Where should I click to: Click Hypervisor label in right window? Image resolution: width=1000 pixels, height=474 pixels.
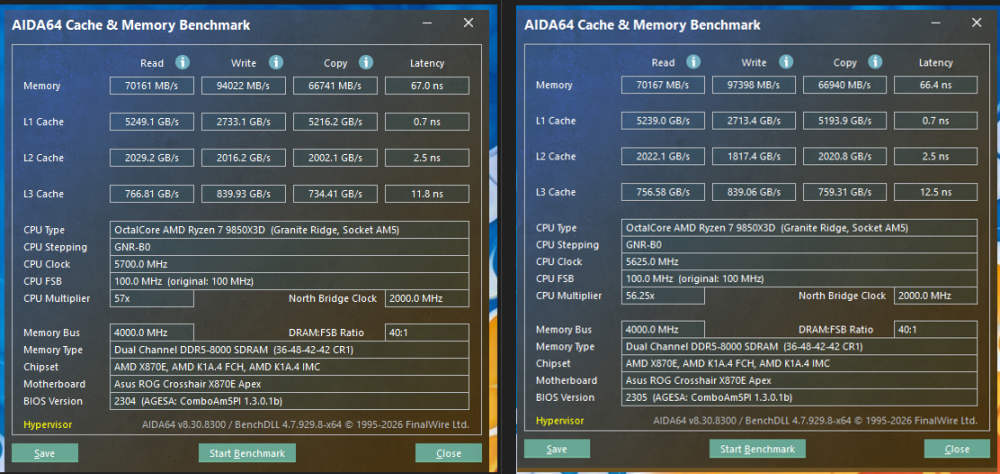559,421
